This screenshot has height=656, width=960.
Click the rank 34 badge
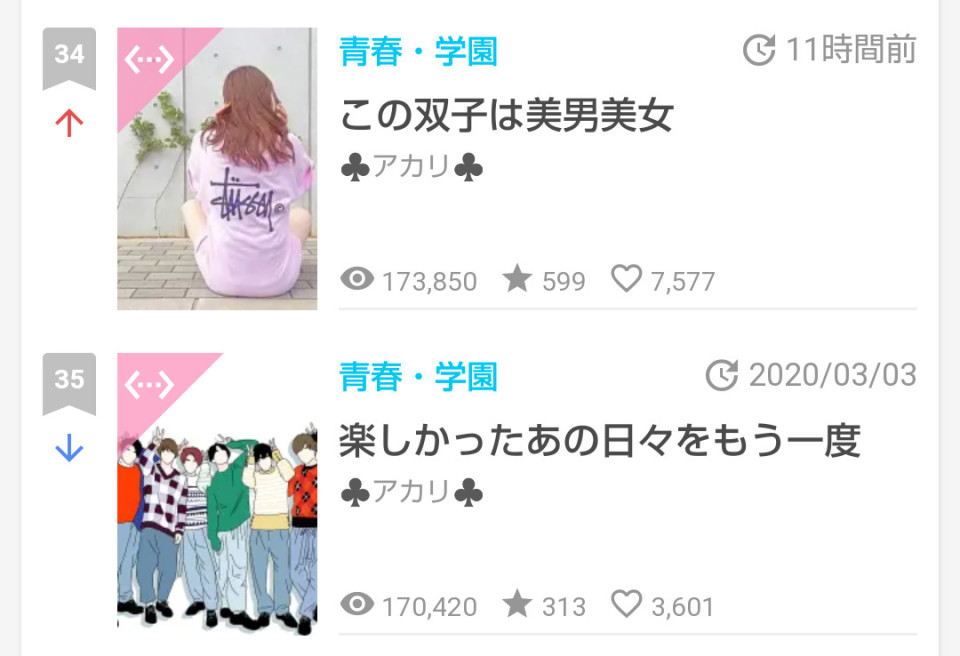(69, 58)
